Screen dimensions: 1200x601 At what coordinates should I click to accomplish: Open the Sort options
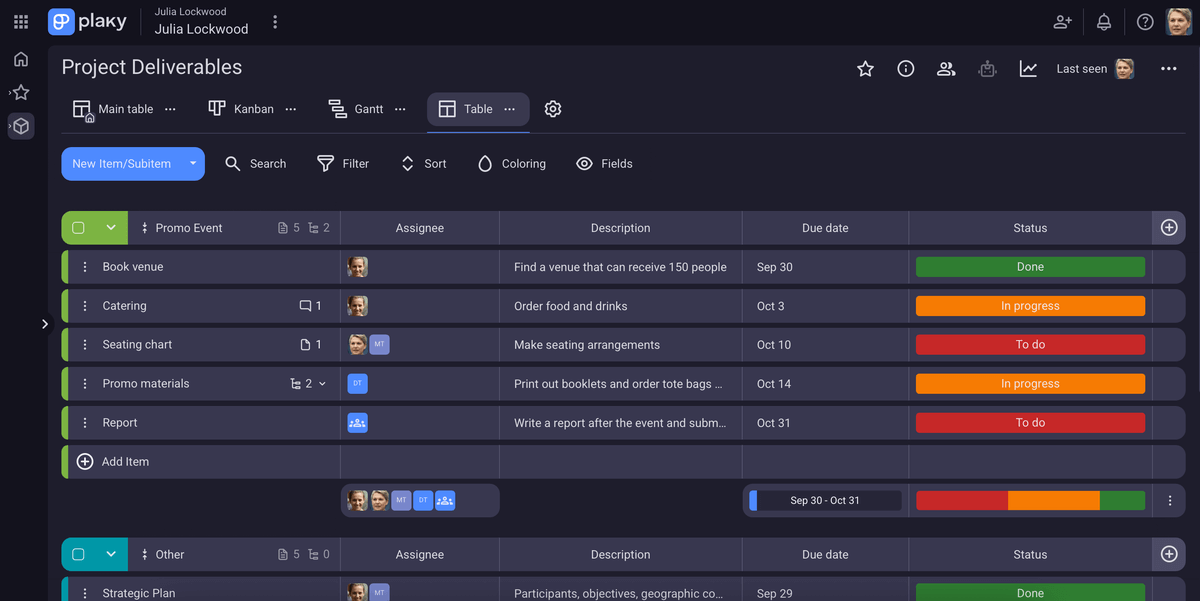point(422,163)
